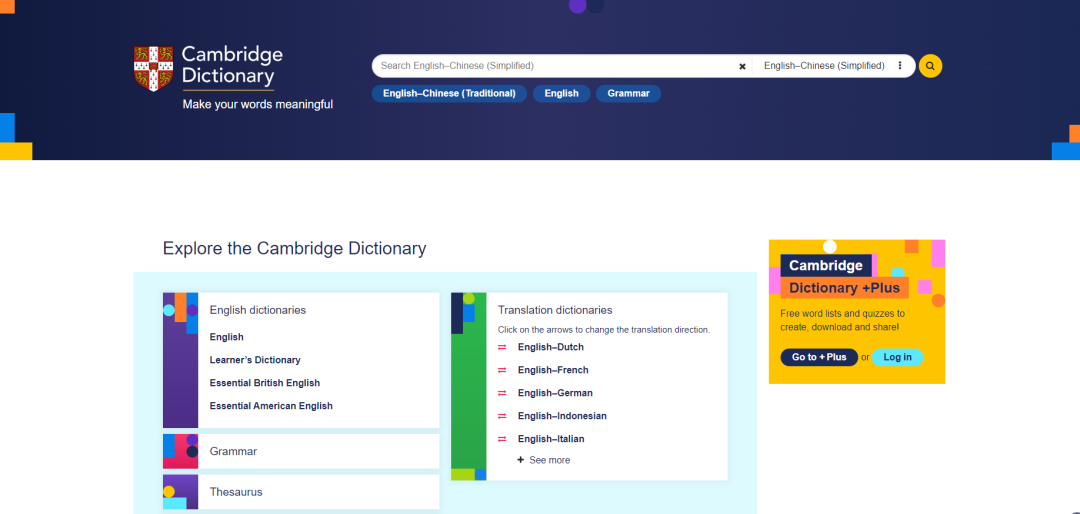The width and height of the screenshot is (1080, 514).
Task: Open the Learner's Dictionary link
Action: tap(255, 360)
